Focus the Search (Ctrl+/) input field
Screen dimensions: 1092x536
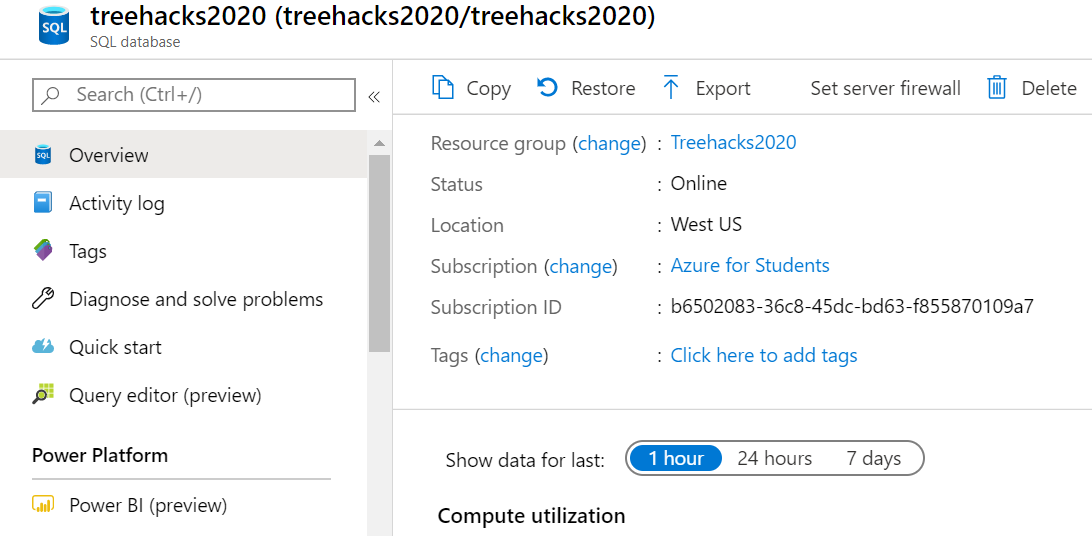tap(194, 95)
